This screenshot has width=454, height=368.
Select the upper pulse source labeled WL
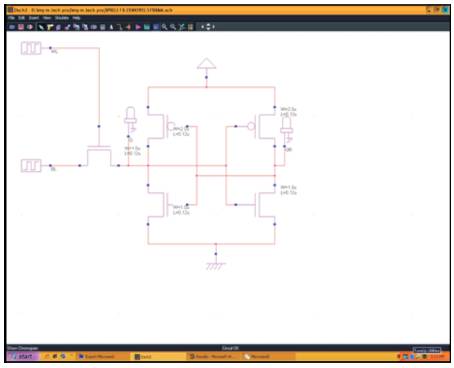[x=31, y=48]
